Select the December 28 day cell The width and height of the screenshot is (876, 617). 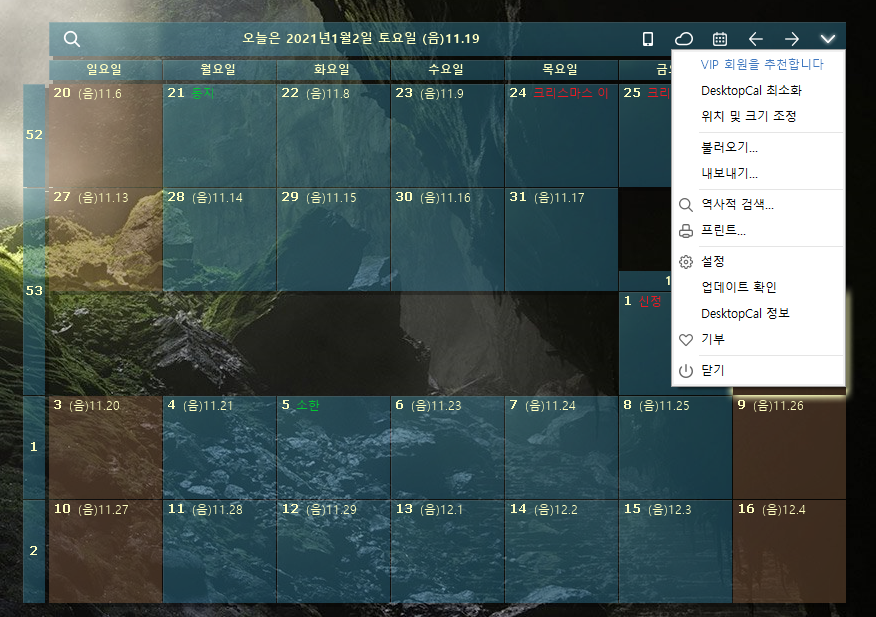click(220, 239)
